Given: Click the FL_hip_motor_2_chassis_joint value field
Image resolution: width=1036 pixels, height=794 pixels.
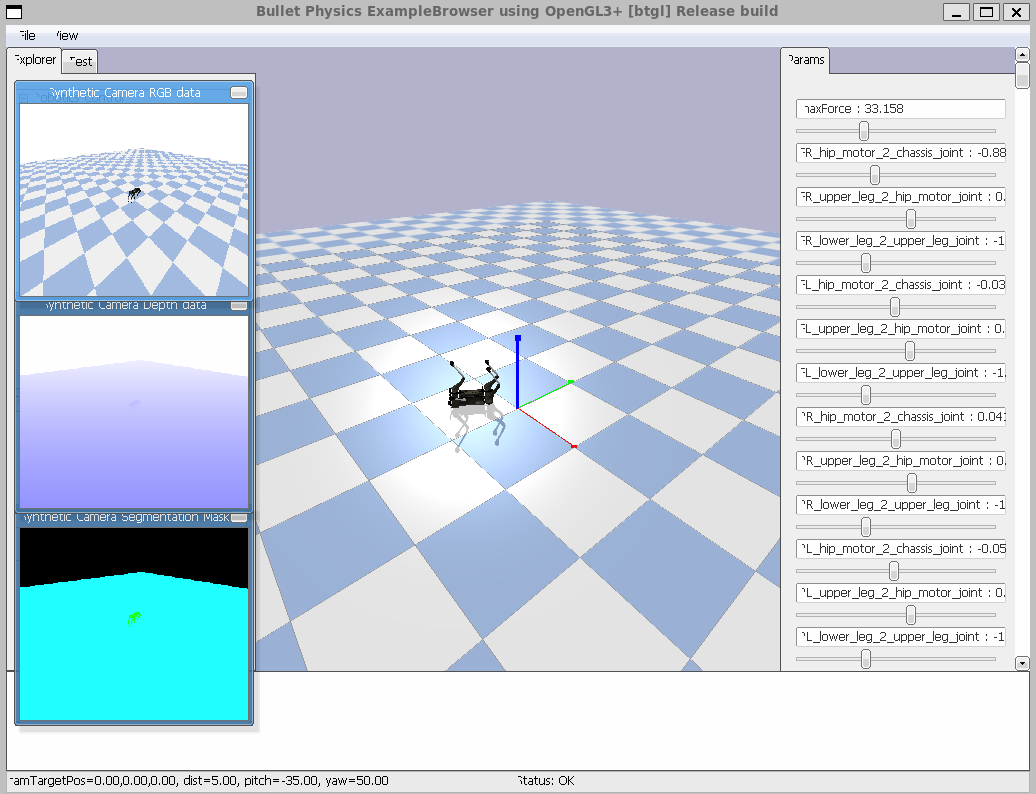Looking at the screenshot, I should tap(901, 285).
